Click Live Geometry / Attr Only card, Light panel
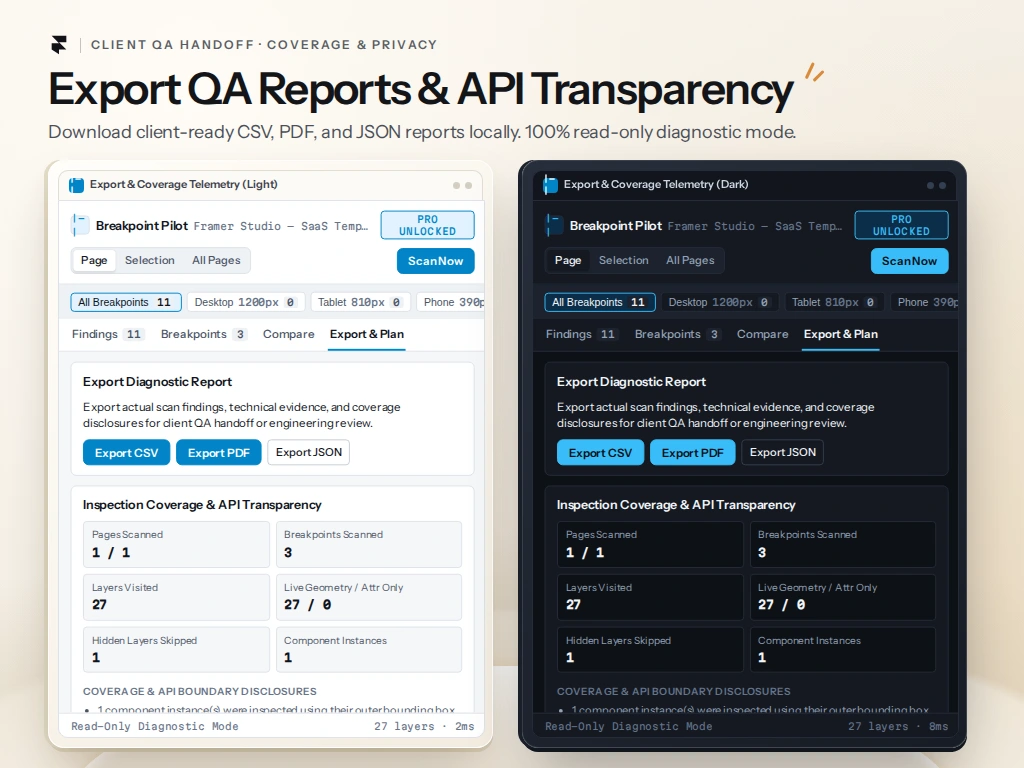1024x768 pixels. [x=369, y=597]
